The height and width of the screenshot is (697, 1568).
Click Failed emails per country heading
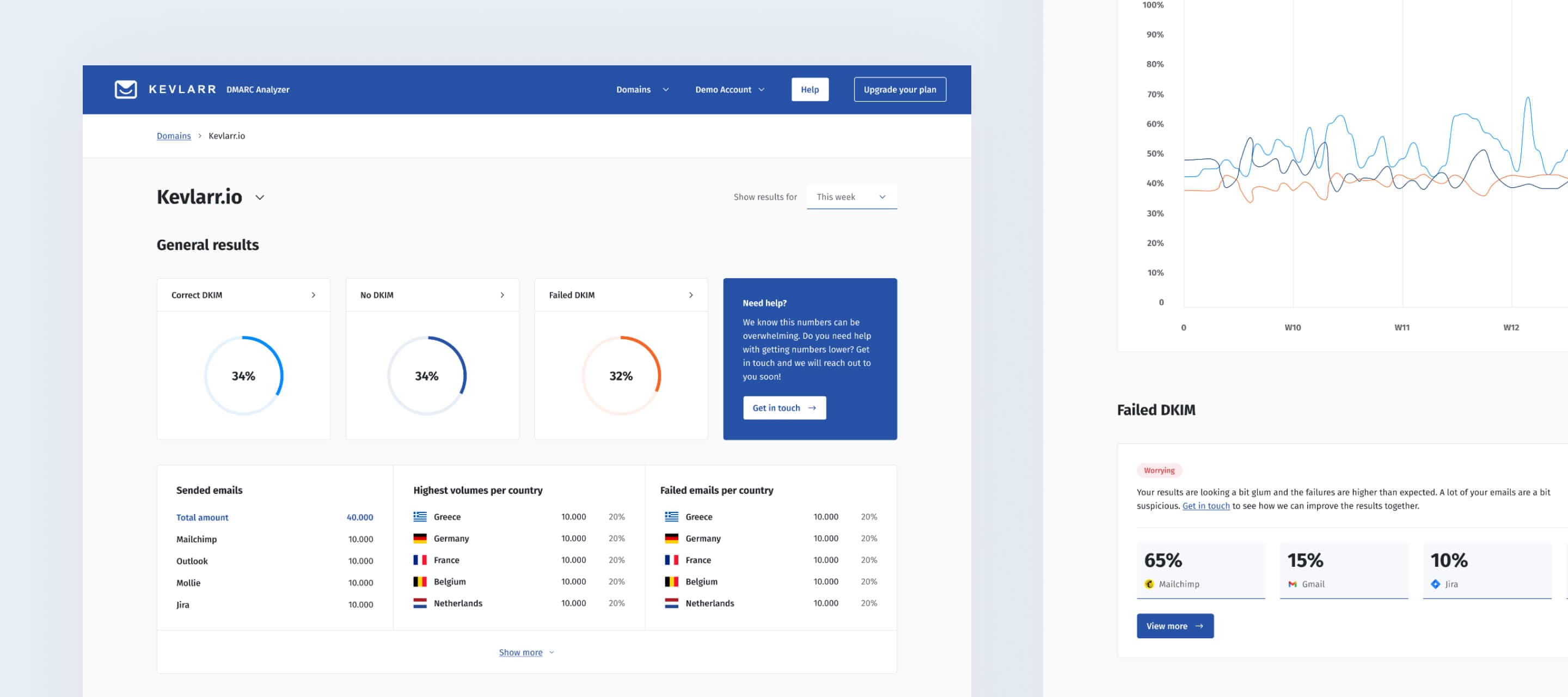click(716, 491)
